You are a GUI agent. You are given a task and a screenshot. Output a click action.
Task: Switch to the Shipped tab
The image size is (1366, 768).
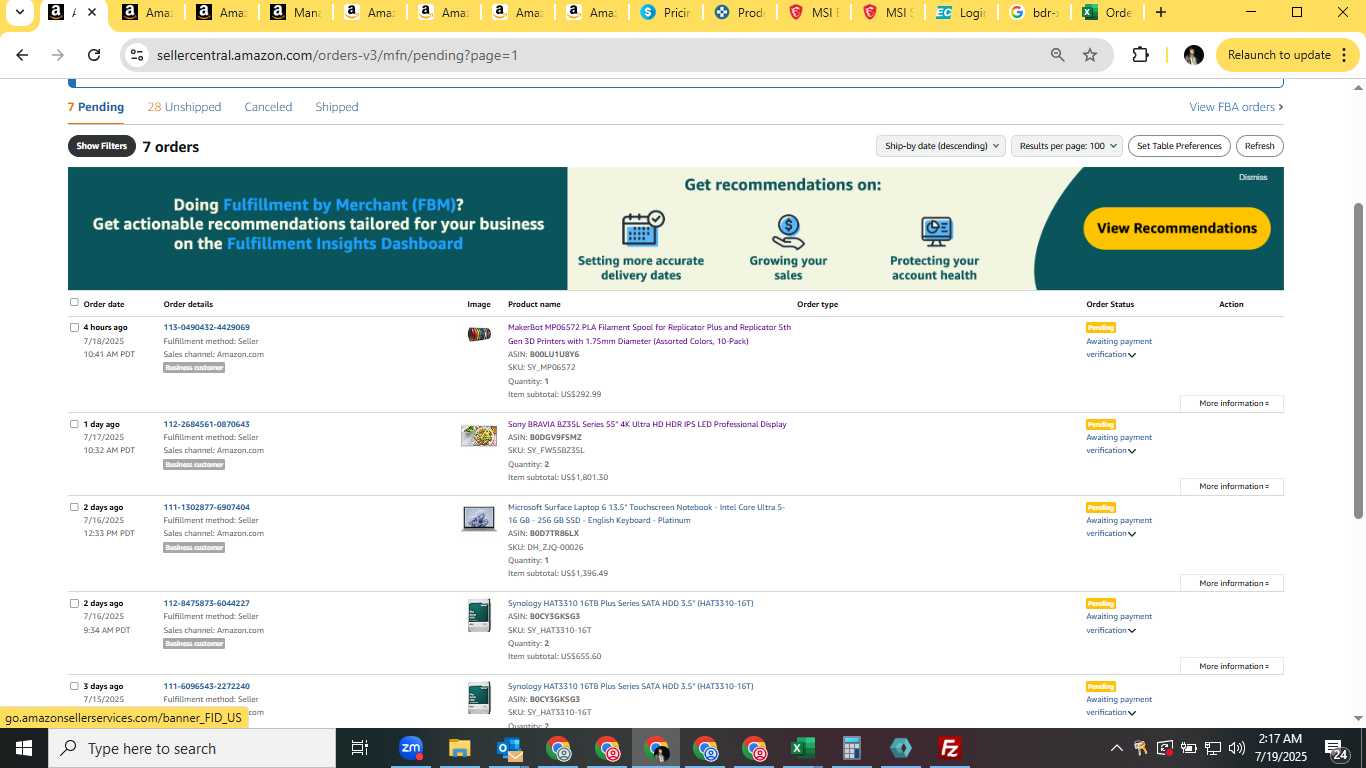336,107
